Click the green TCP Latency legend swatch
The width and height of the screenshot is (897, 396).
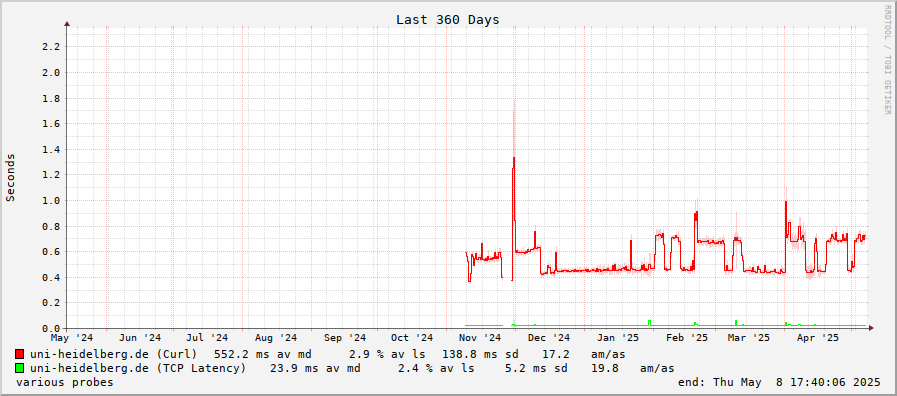tap(20, 368)
